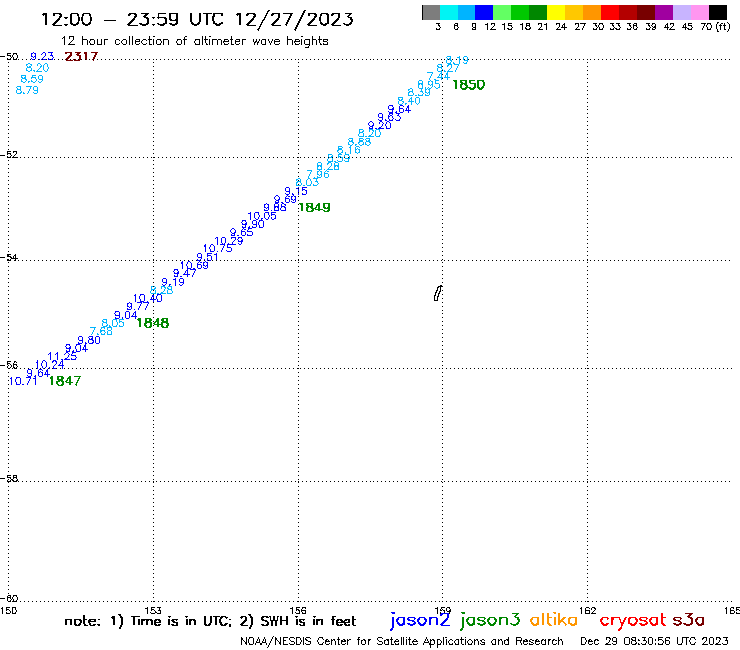Screen dimensions: 740x650
Task: Click the -58 latitude axis label
Action: coord(9,479)
